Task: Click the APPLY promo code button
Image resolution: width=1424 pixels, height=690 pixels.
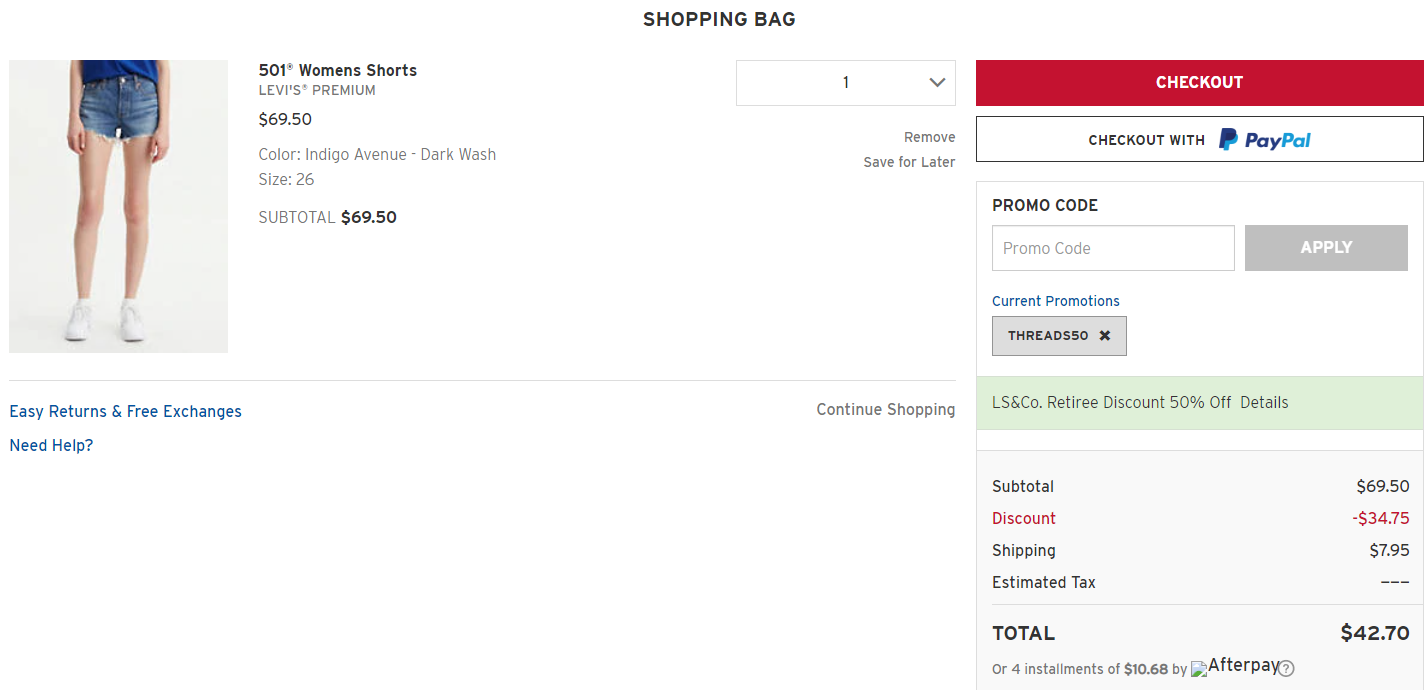Action: click(1326, 248)
